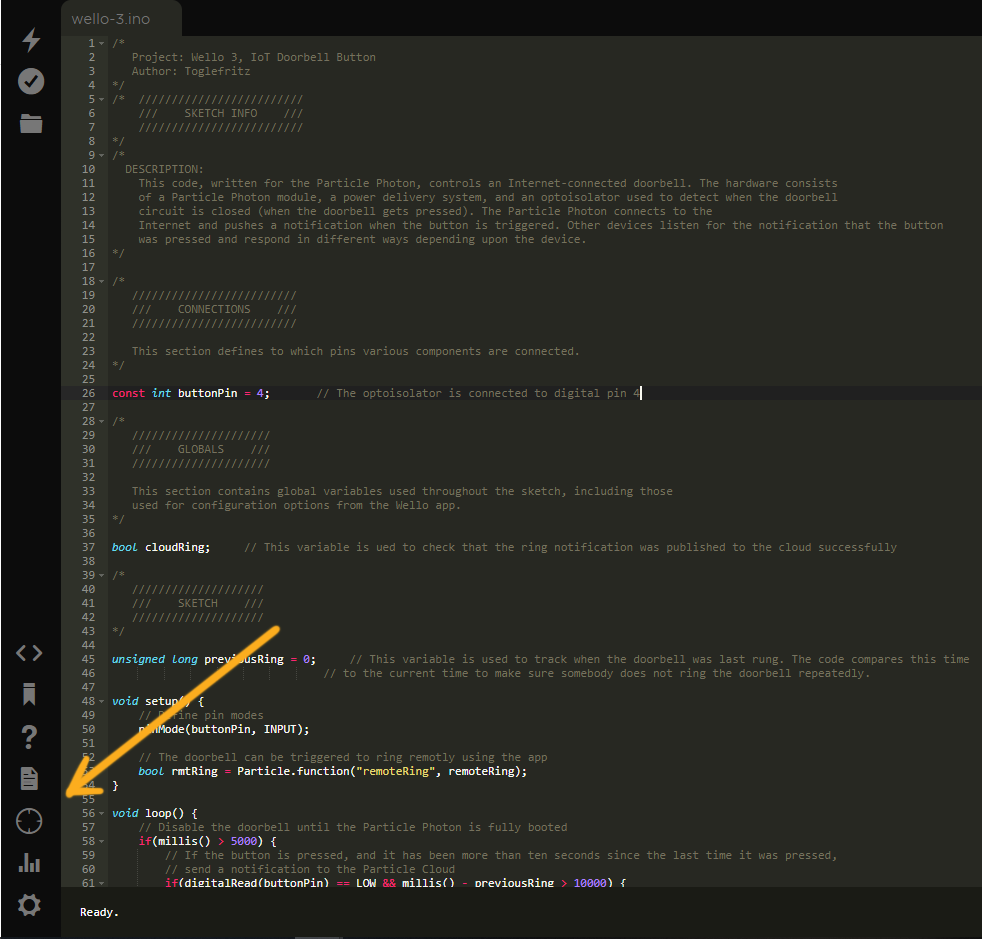Open the Devices crosshair target icon

pyautogui.click(x=29, y=821)
